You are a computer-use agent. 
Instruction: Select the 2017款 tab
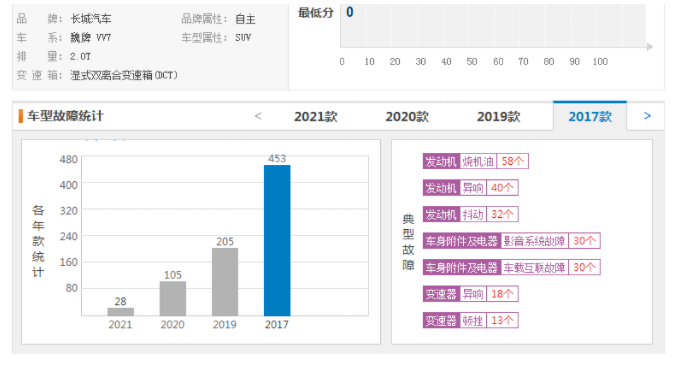[x=590, y=116]
